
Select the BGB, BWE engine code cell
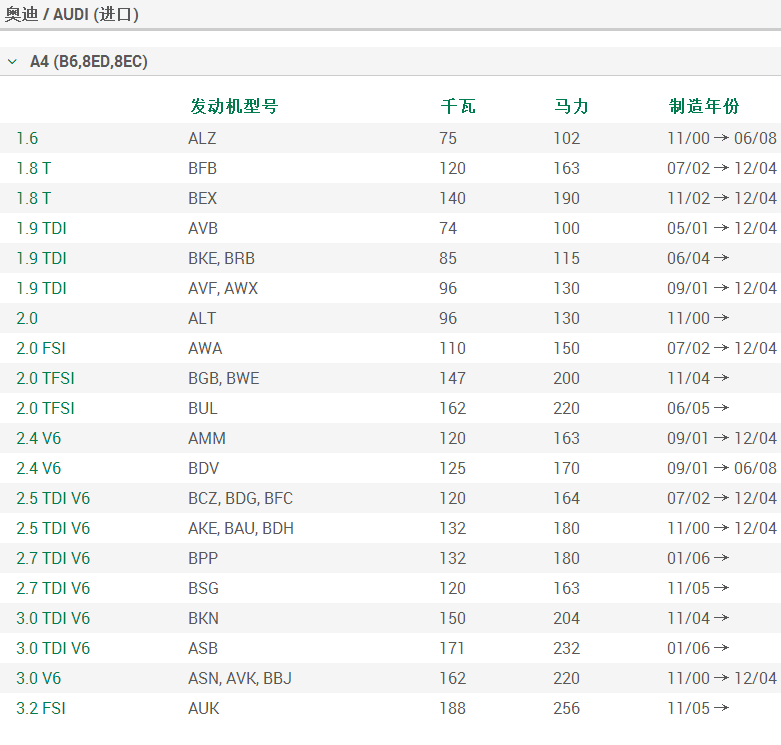point(224,378)
